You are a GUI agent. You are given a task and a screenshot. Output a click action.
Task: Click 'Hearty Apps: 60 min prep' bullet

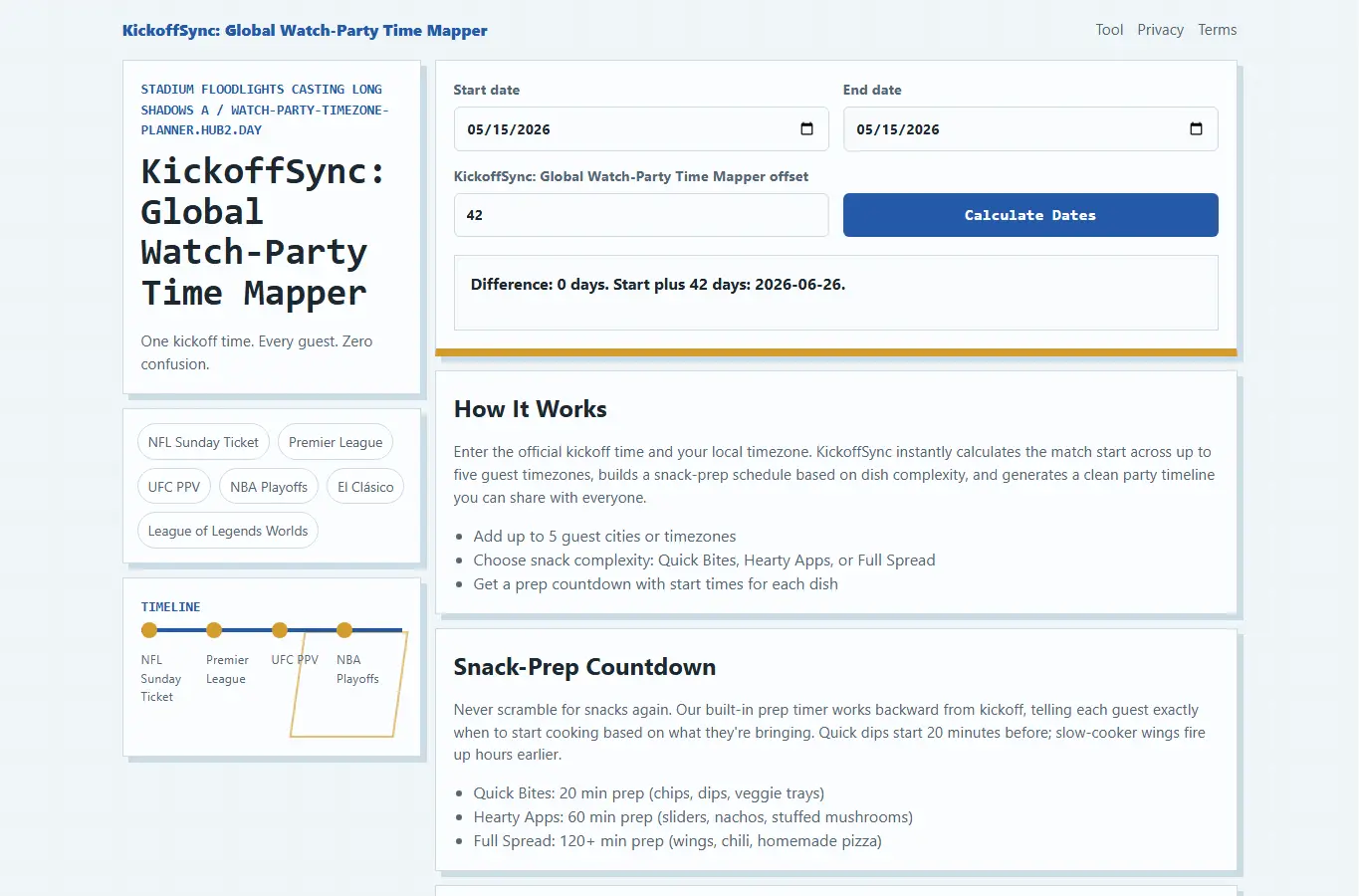tap(693, 817)
